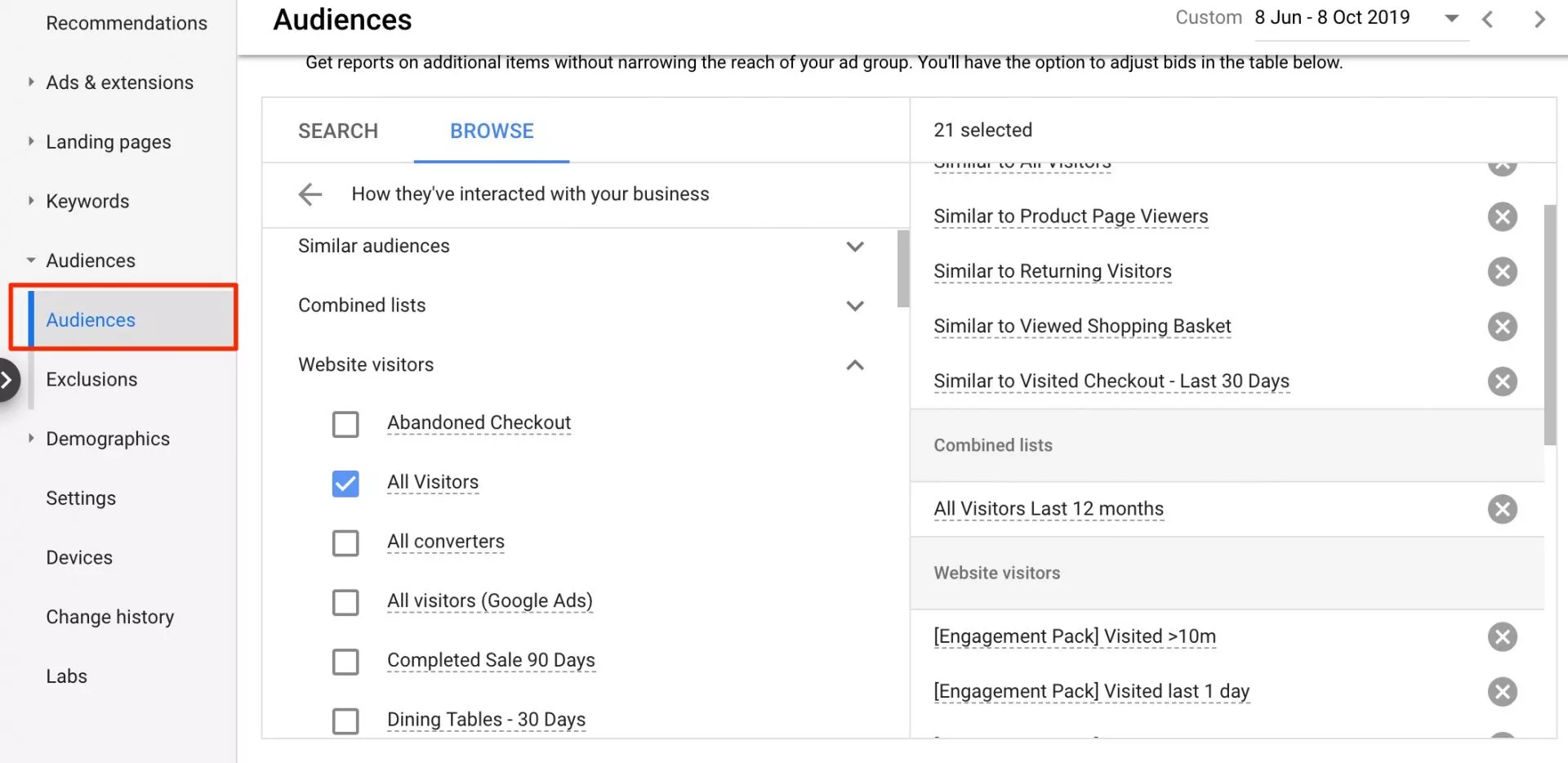
Task: Expand the Combined lists section
Action: (854, 306)
